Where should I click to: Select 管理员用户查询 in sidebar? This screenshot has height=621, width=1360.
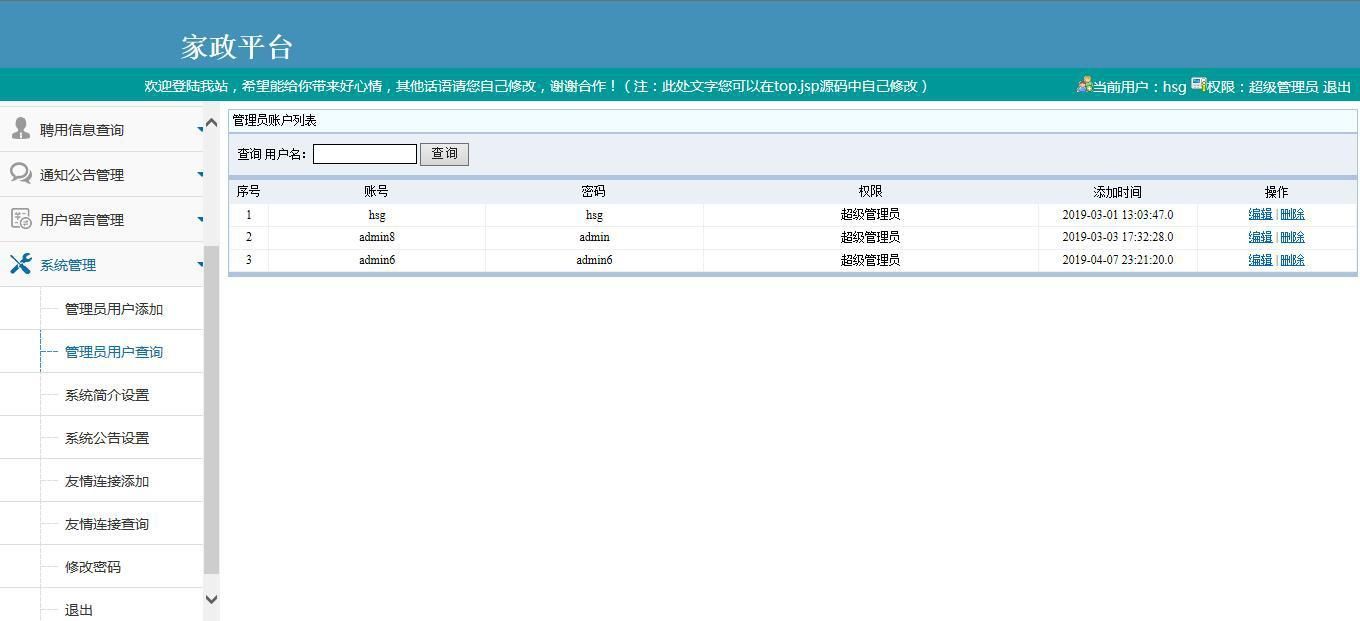114,352
